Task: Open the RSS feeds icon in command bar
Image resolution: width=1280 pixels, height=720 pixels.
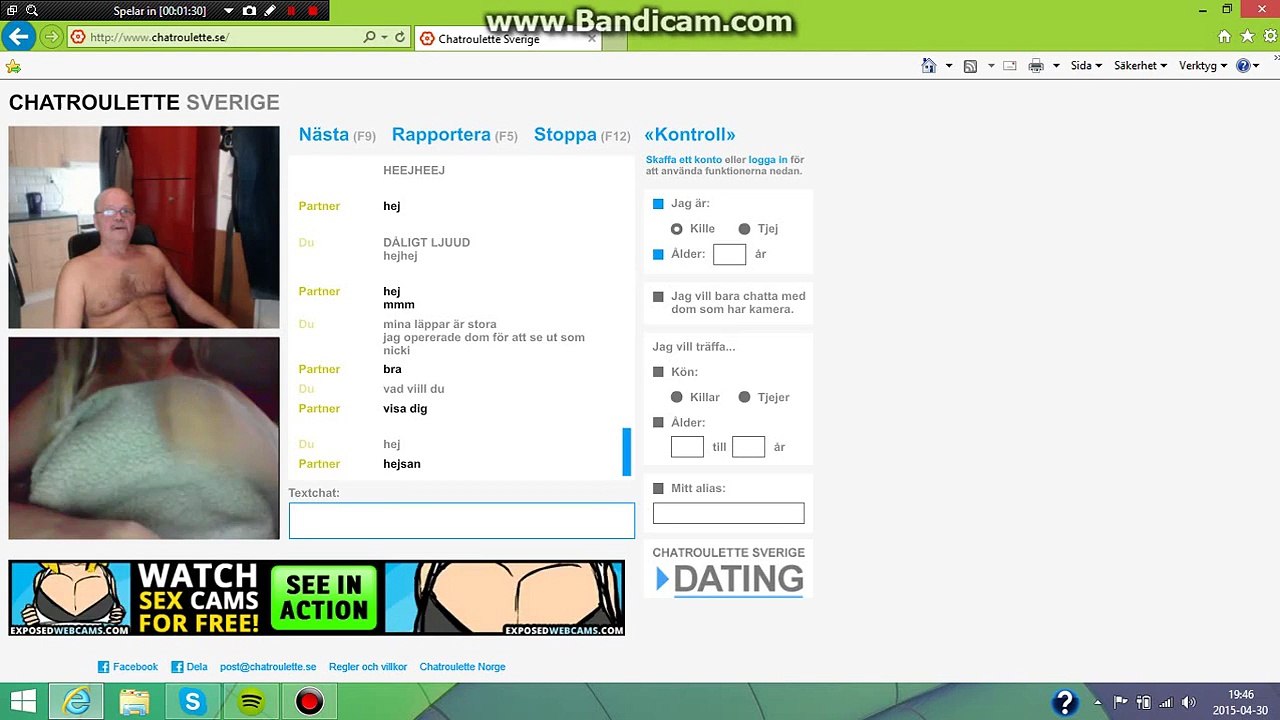Action: [x=970, y=66]
